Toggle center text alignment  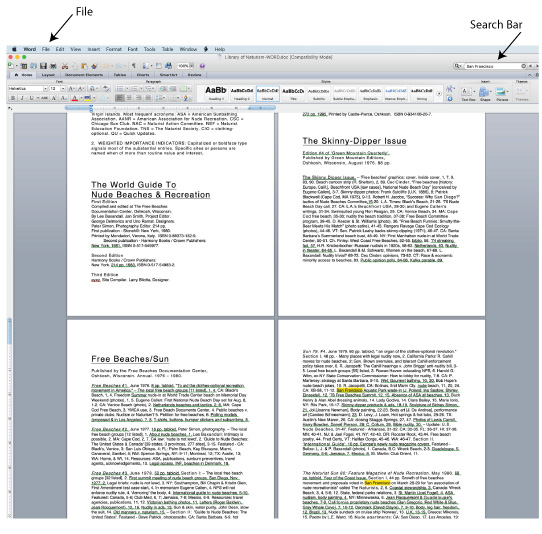(129, 98)
